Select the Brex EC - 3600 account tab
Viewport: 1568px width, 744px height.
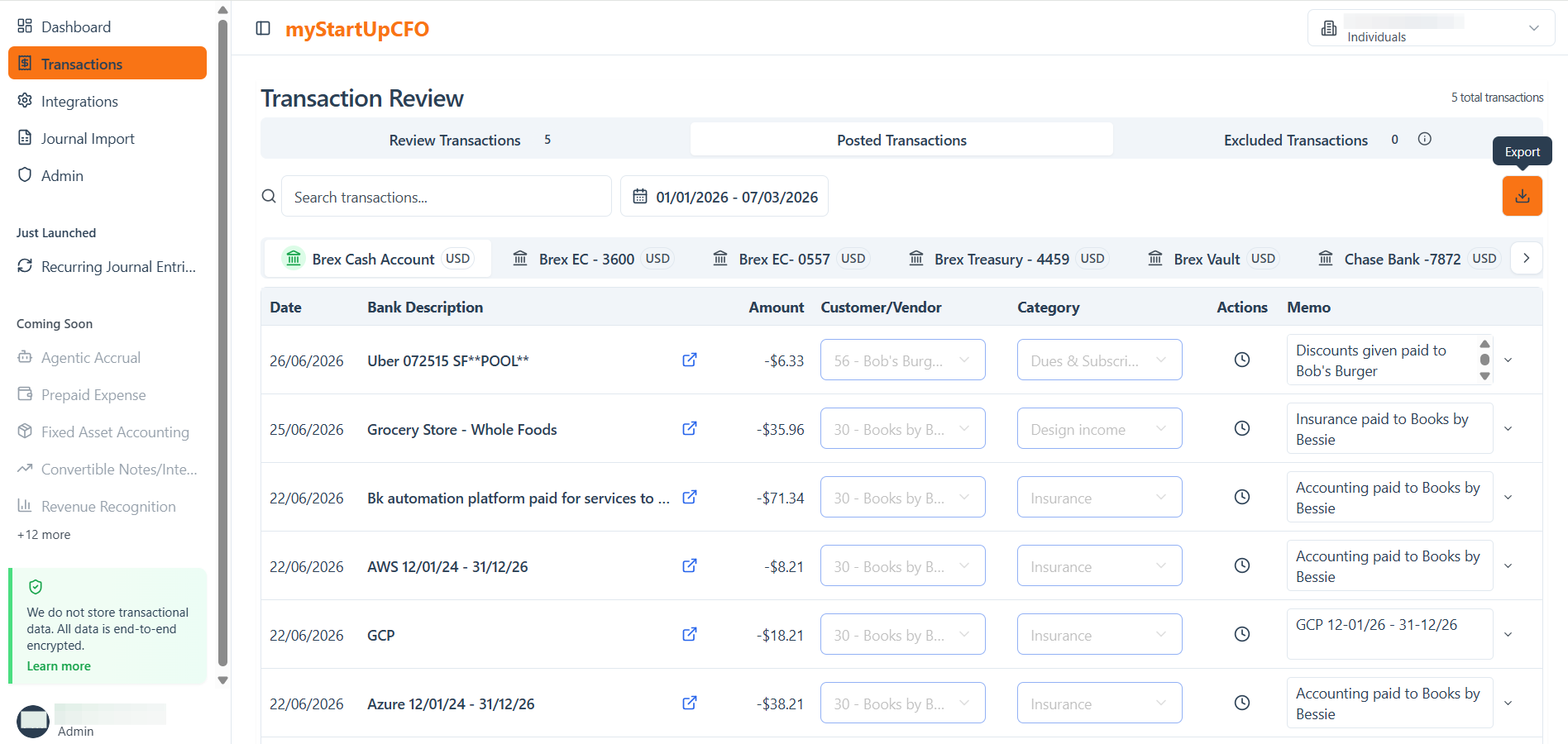point(592,259)
